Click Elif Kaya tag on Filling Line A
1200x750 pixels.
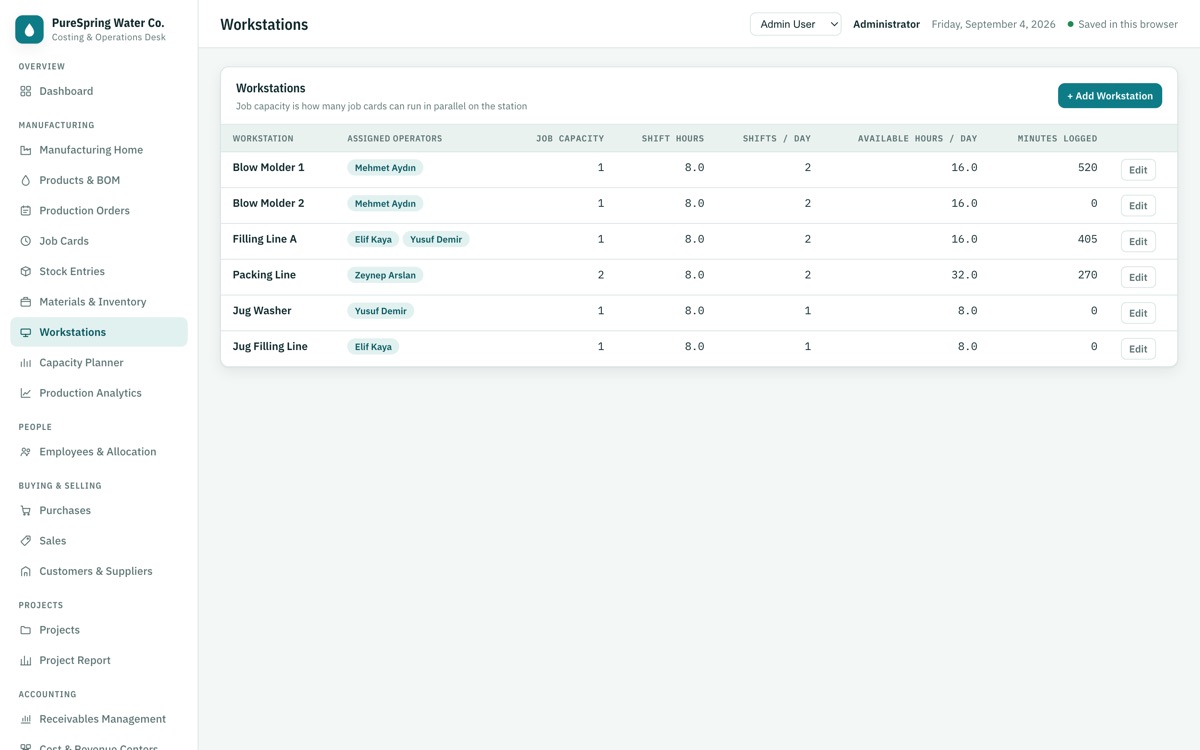(373, 240)
